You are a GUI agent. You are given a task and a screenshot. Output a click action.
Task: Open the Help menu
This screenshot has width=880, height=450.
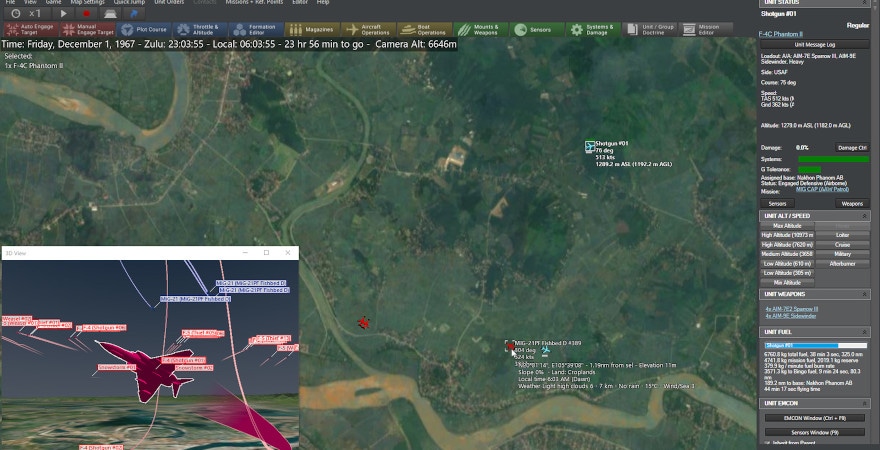[x=323, y=2]
